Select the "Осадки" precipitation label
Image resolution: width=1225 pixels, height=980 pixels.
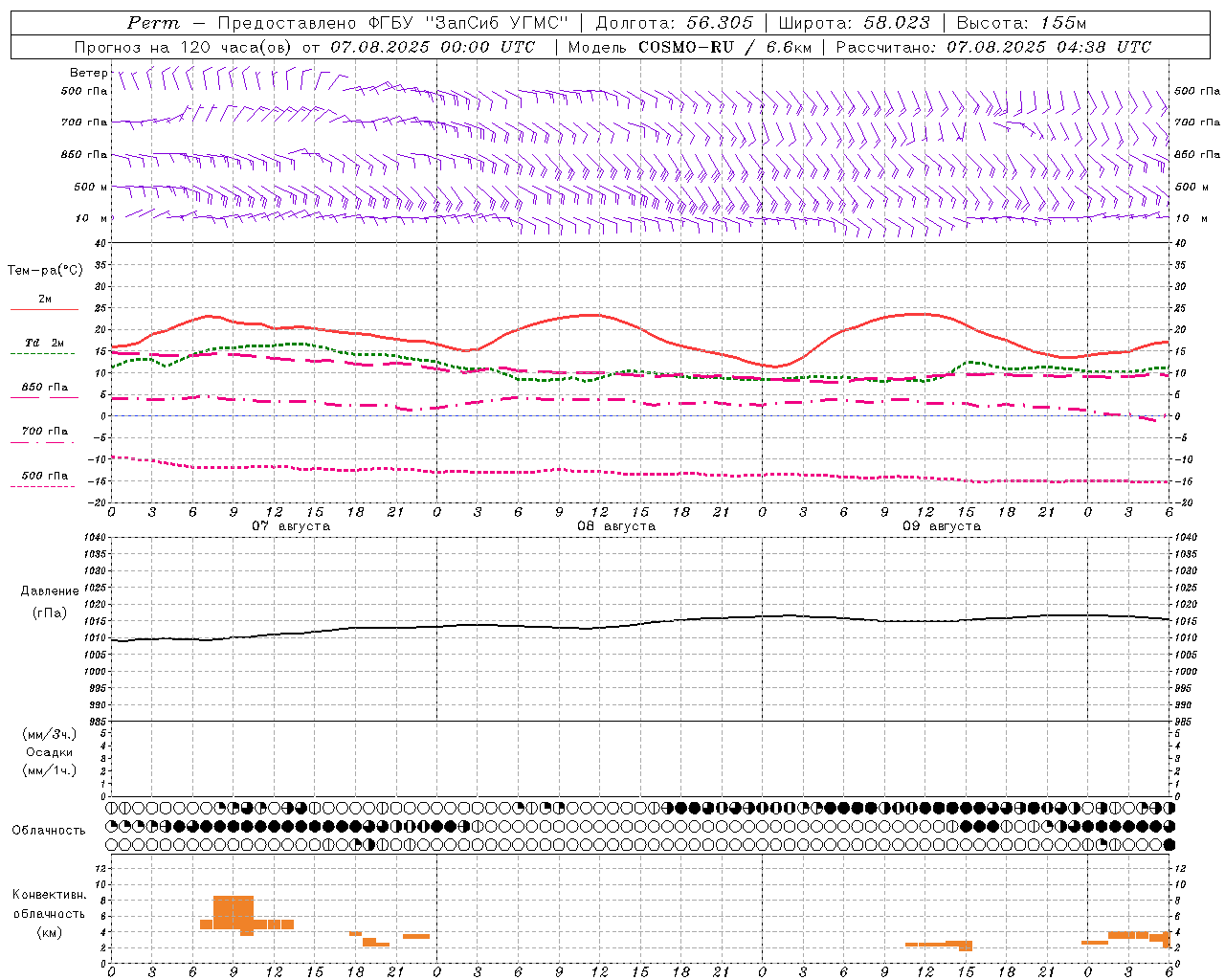(x=49, y=753)
